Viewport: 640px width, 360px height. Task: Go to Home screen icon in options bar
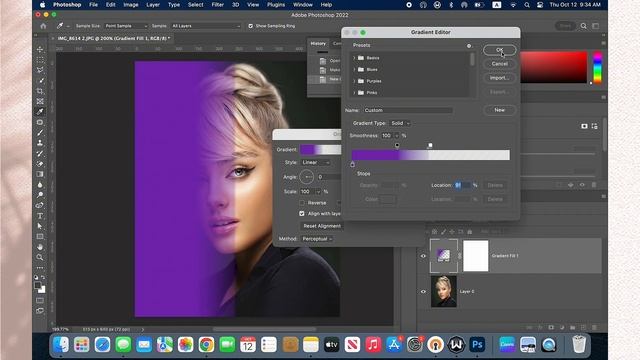(43, 26)
